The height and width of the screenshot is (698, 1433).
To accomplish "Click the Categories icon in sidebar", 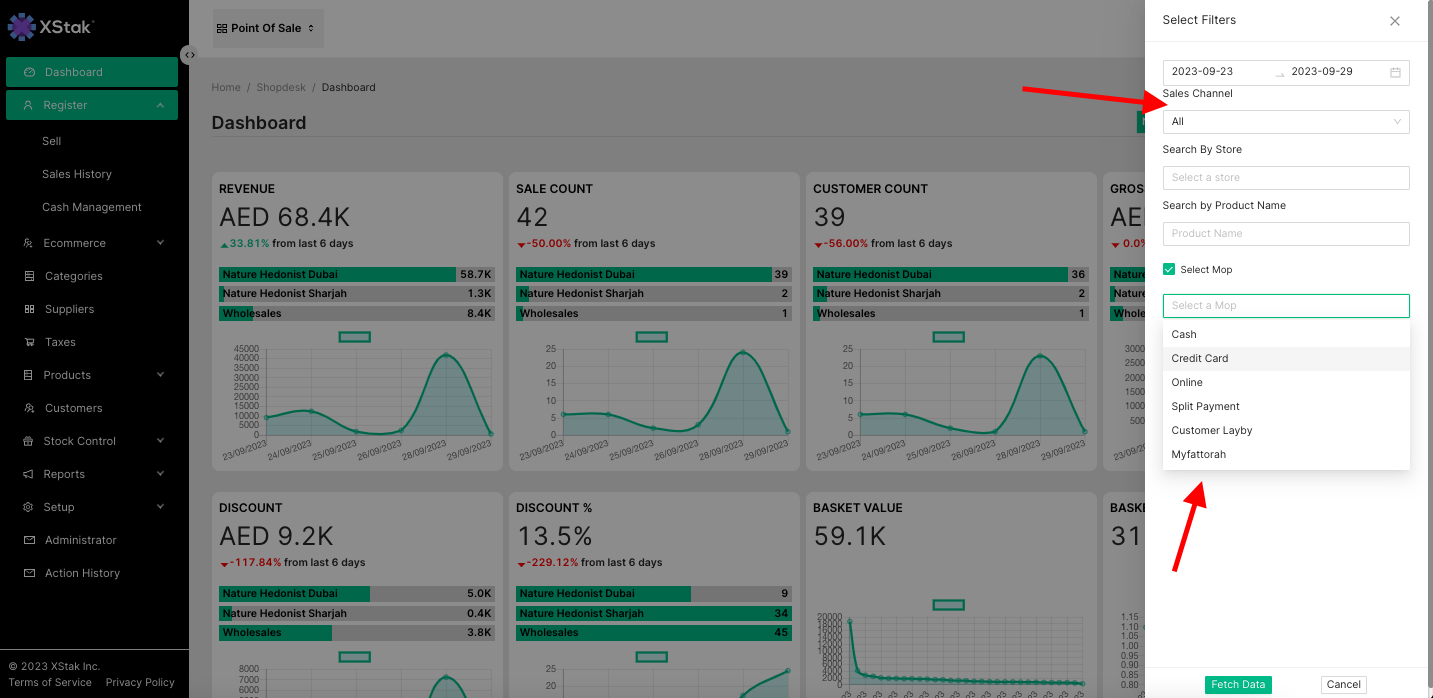I will (29, 276).
